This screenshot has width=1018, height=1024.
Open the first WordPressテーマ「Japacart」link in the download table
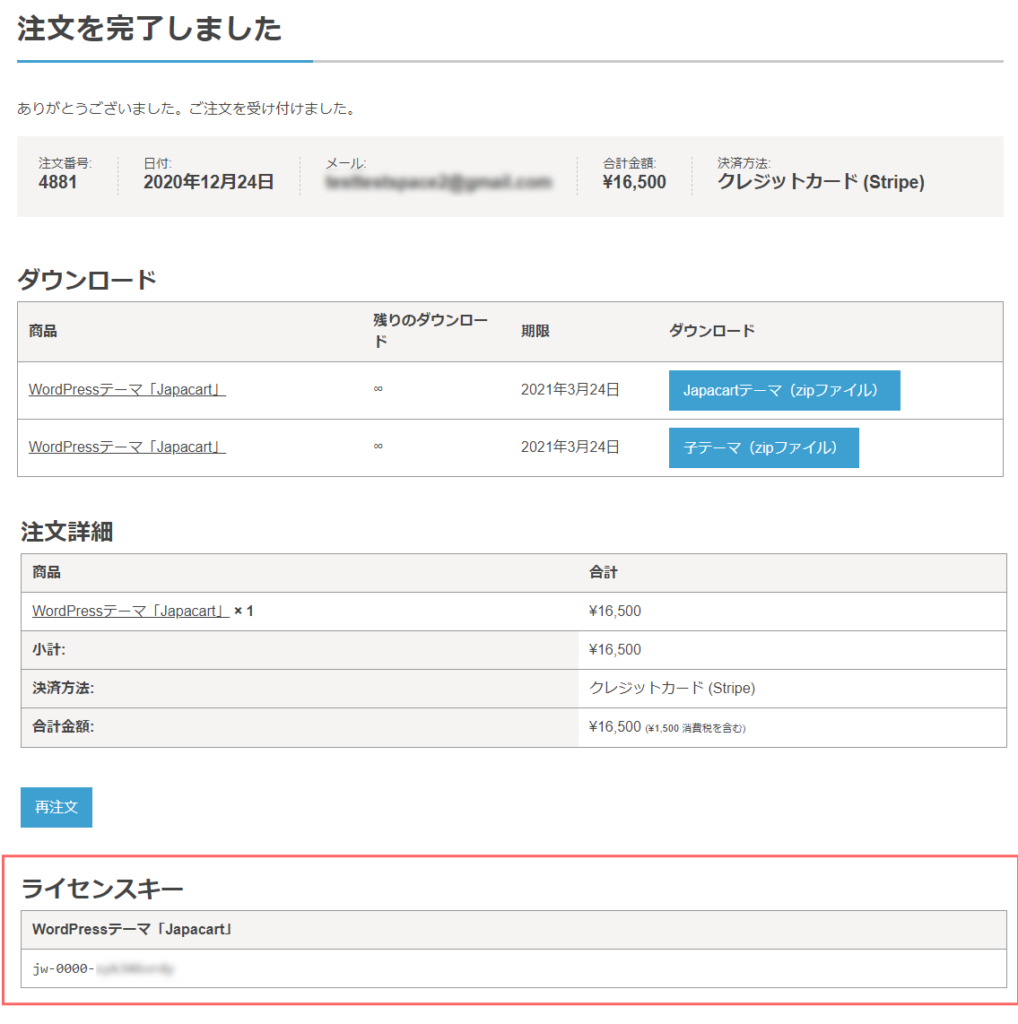(127, 390)
